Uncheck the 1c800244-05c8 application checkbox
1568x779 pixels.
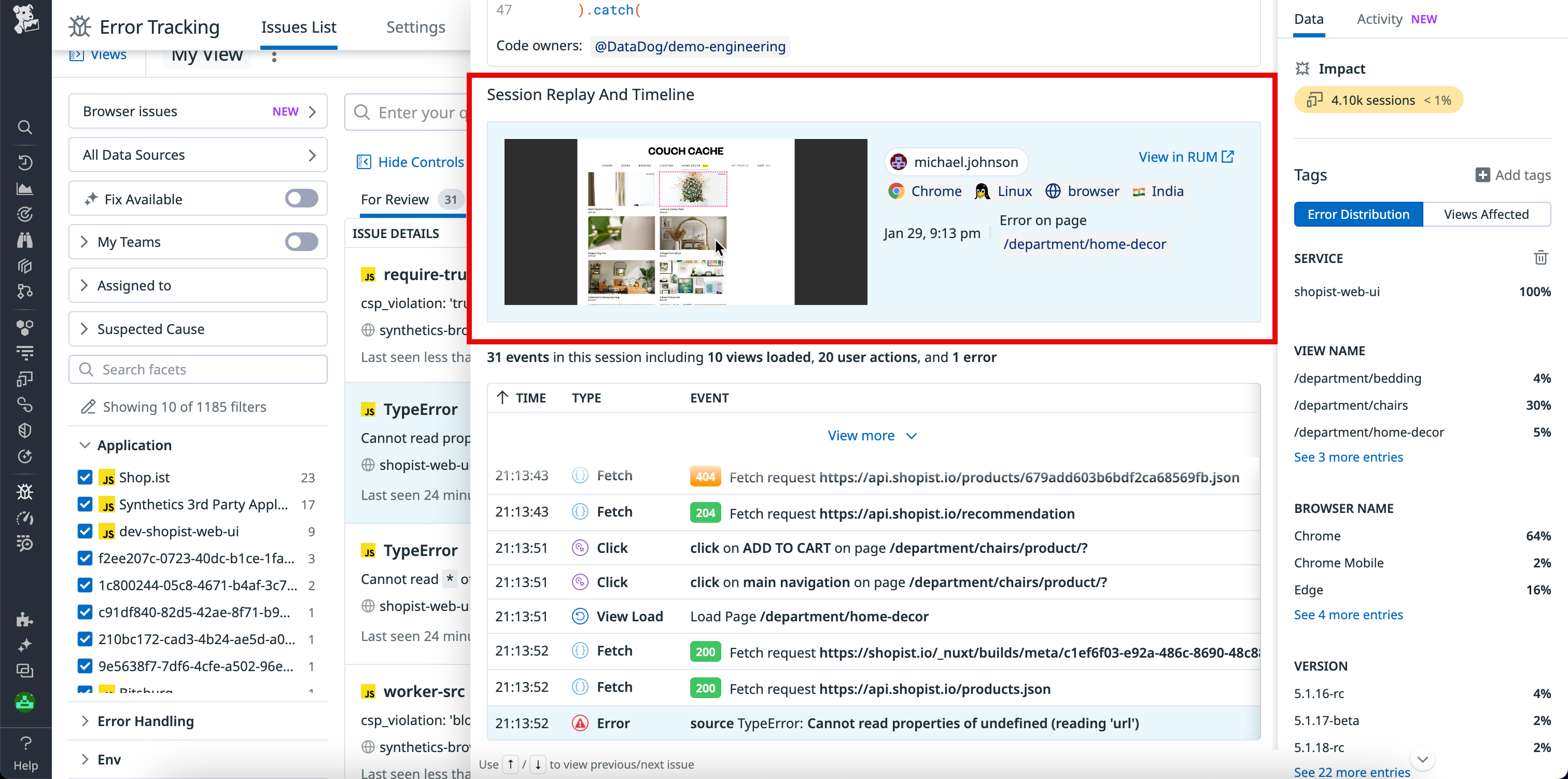85,586
